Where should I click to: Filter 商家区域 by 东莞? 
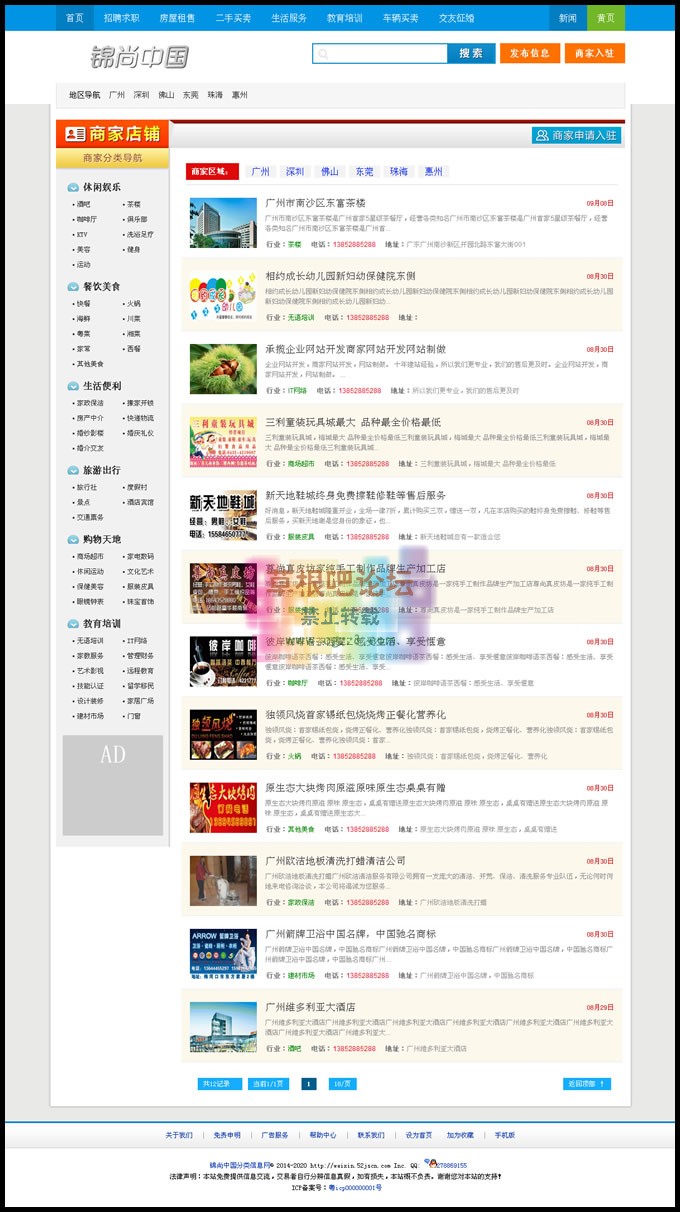pyautogui.click(x=364, y=172)
